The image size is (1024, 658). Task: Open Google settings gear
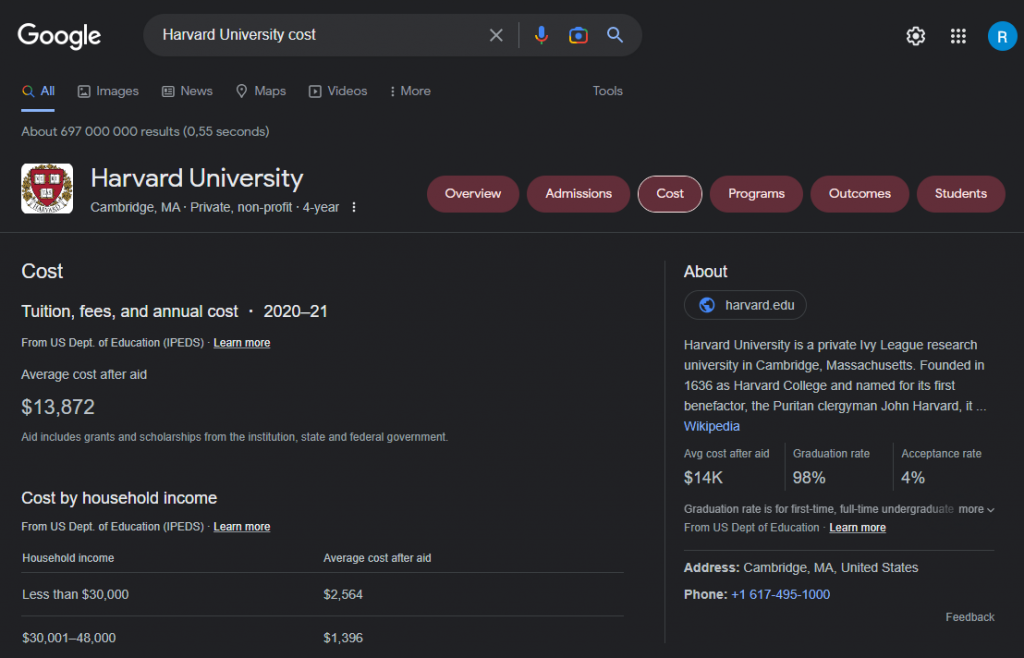click(915, 36)
